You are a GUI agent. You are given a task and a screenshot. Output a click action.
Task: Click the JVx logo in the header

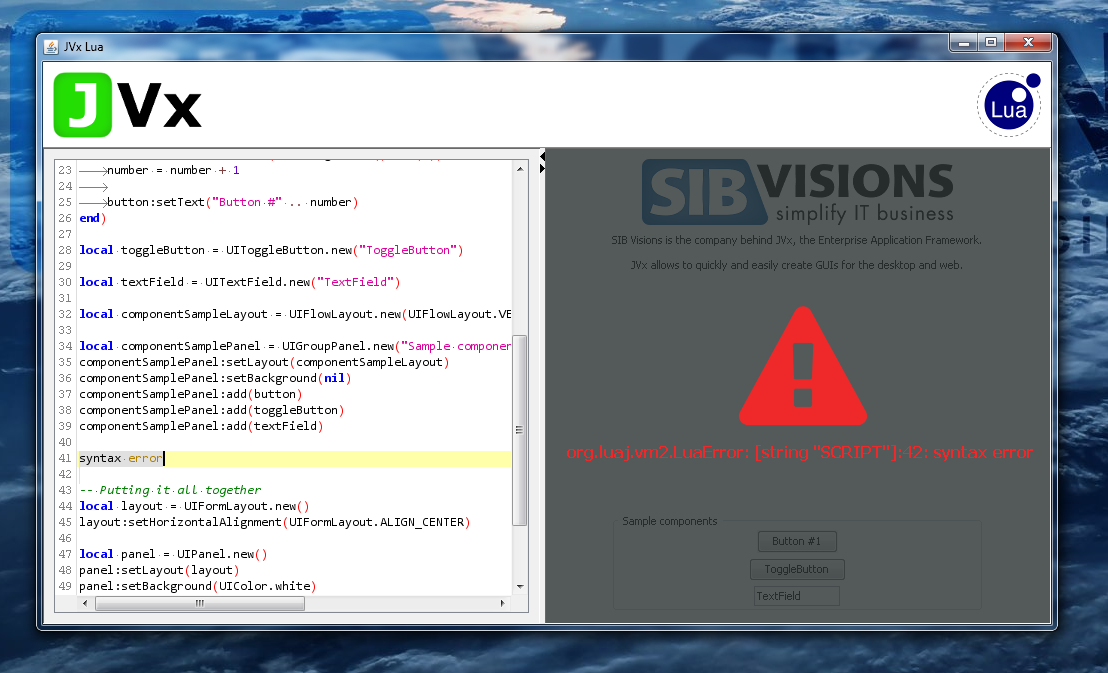[128, 105]
